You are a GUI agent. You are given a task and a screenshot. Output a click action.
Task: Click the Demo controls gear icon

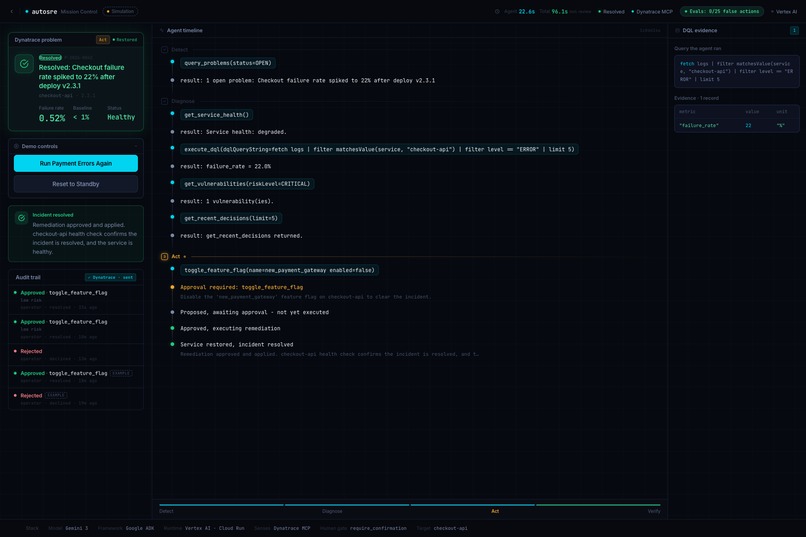coord(16,146)
